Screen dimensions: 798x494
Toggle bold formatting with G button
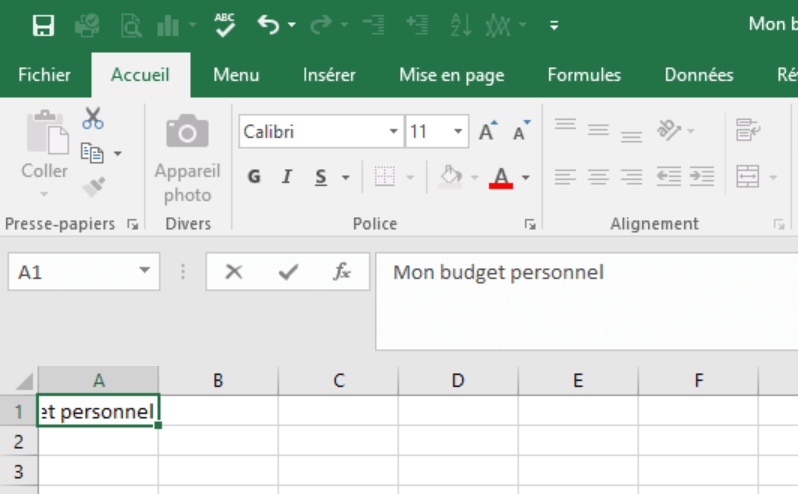coord(254,177)
